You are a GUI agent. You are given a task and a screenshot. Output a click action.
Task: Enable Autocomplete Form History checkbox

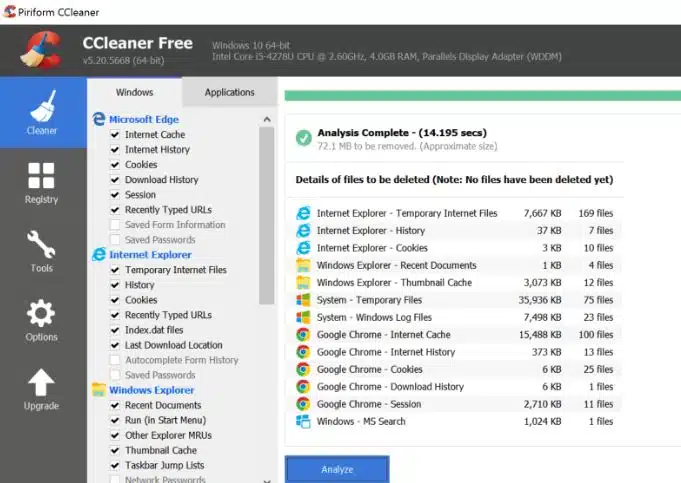(x=115, y=360)
